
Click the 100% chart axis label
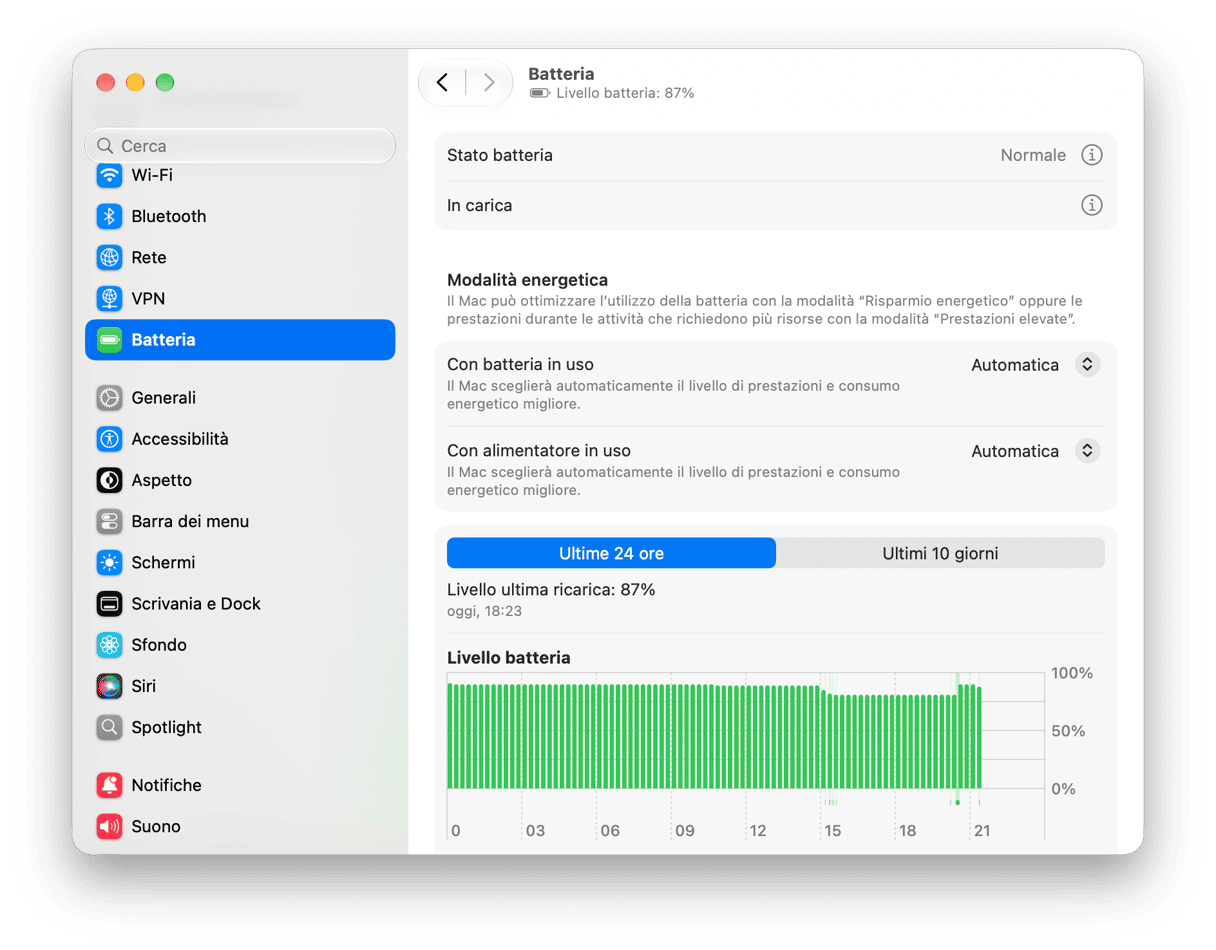(1072, 673)
